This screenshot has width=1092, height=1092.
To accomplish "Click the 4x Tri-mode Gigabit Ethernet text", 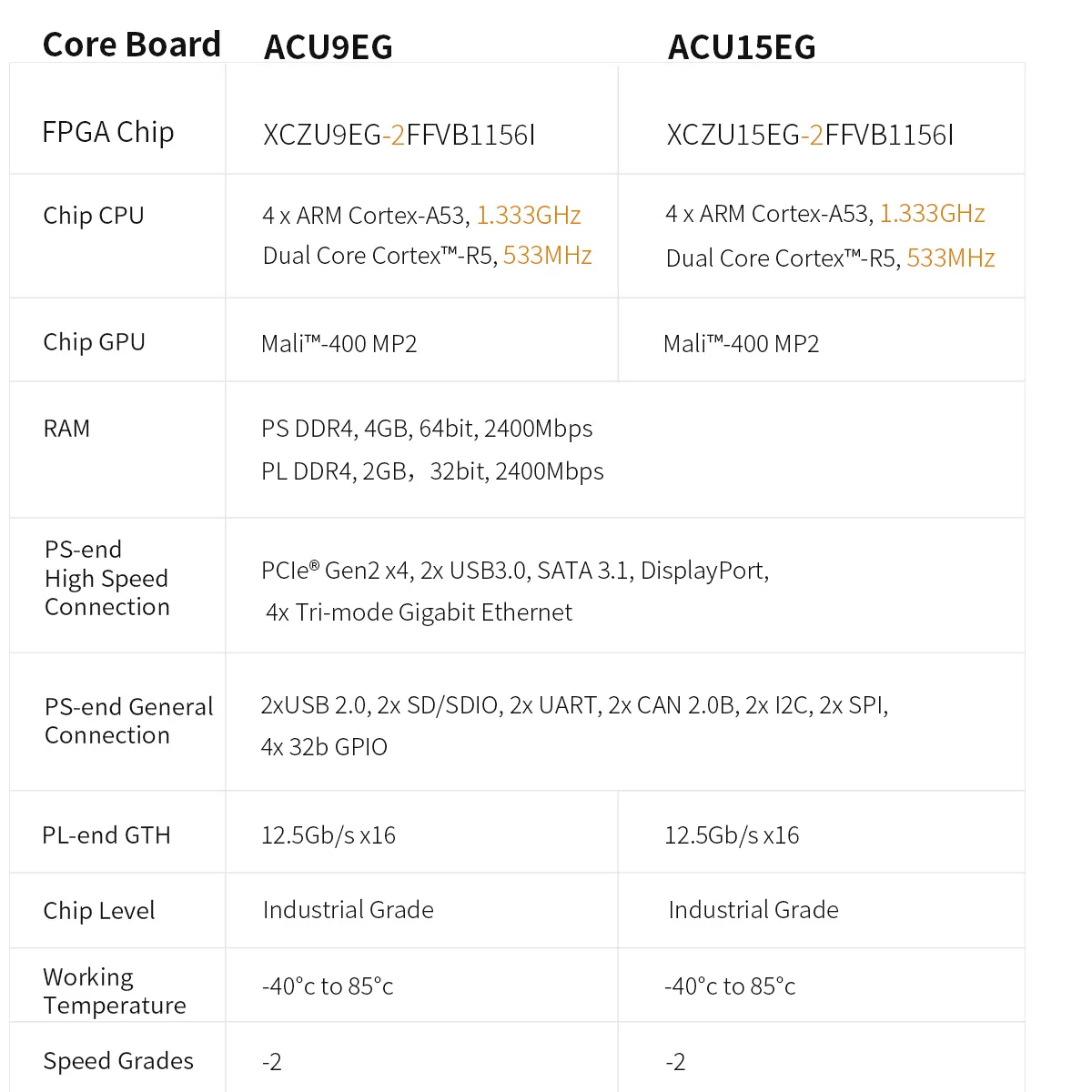I will point(420,612).
